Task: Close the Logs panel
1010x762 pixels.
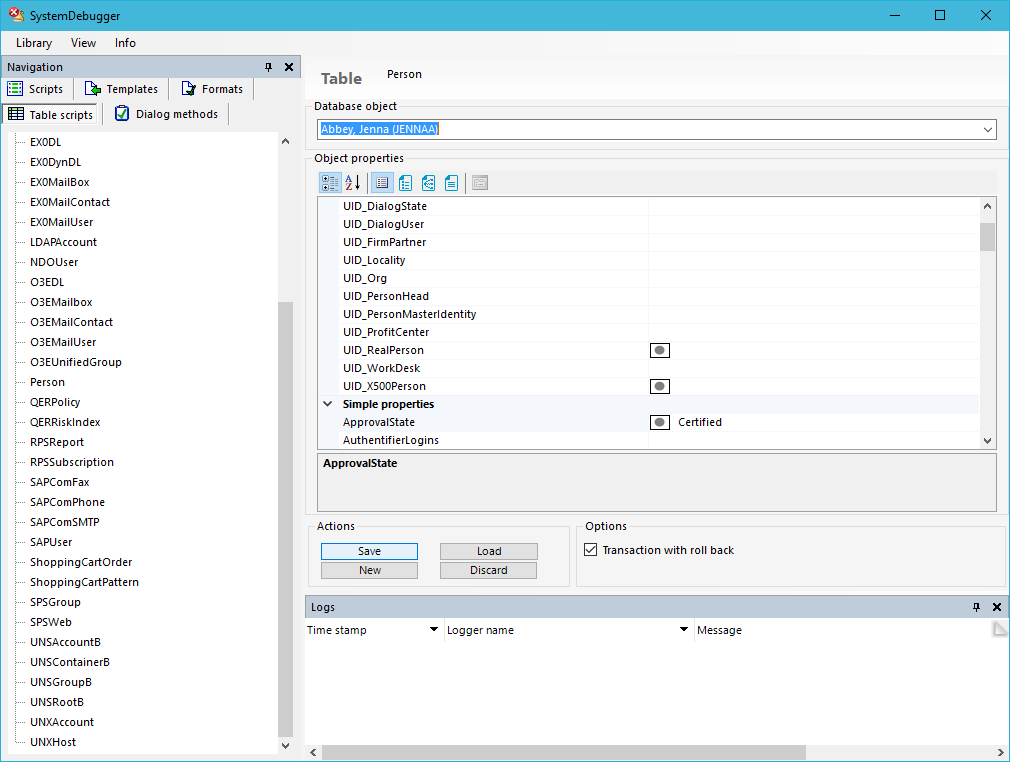Action: (997, 607)
